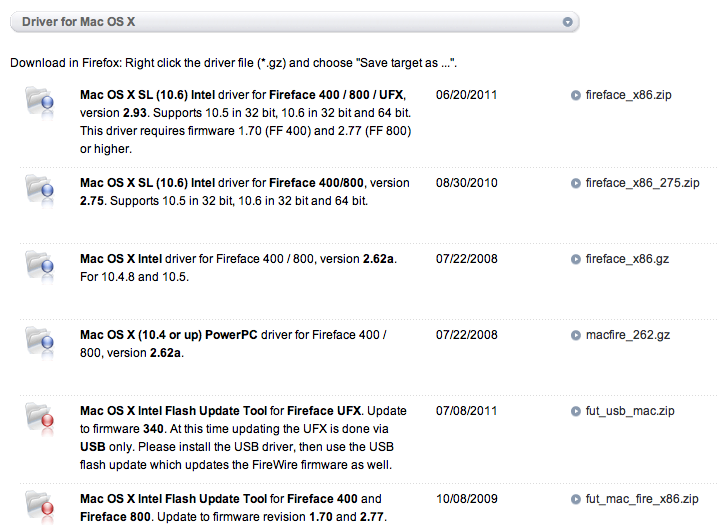Click arrow icon next to fireface_x86_275.zip
Image resolution: width=719 pixels, height=531 pixels.
pyautogui.click(x=576, y=184)
